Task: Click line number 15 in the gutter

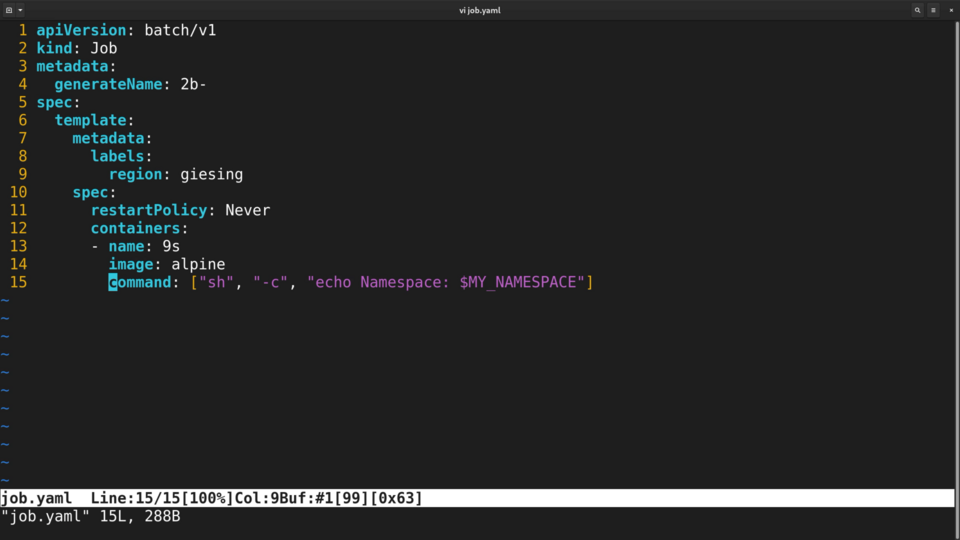Action: point(18,282)
